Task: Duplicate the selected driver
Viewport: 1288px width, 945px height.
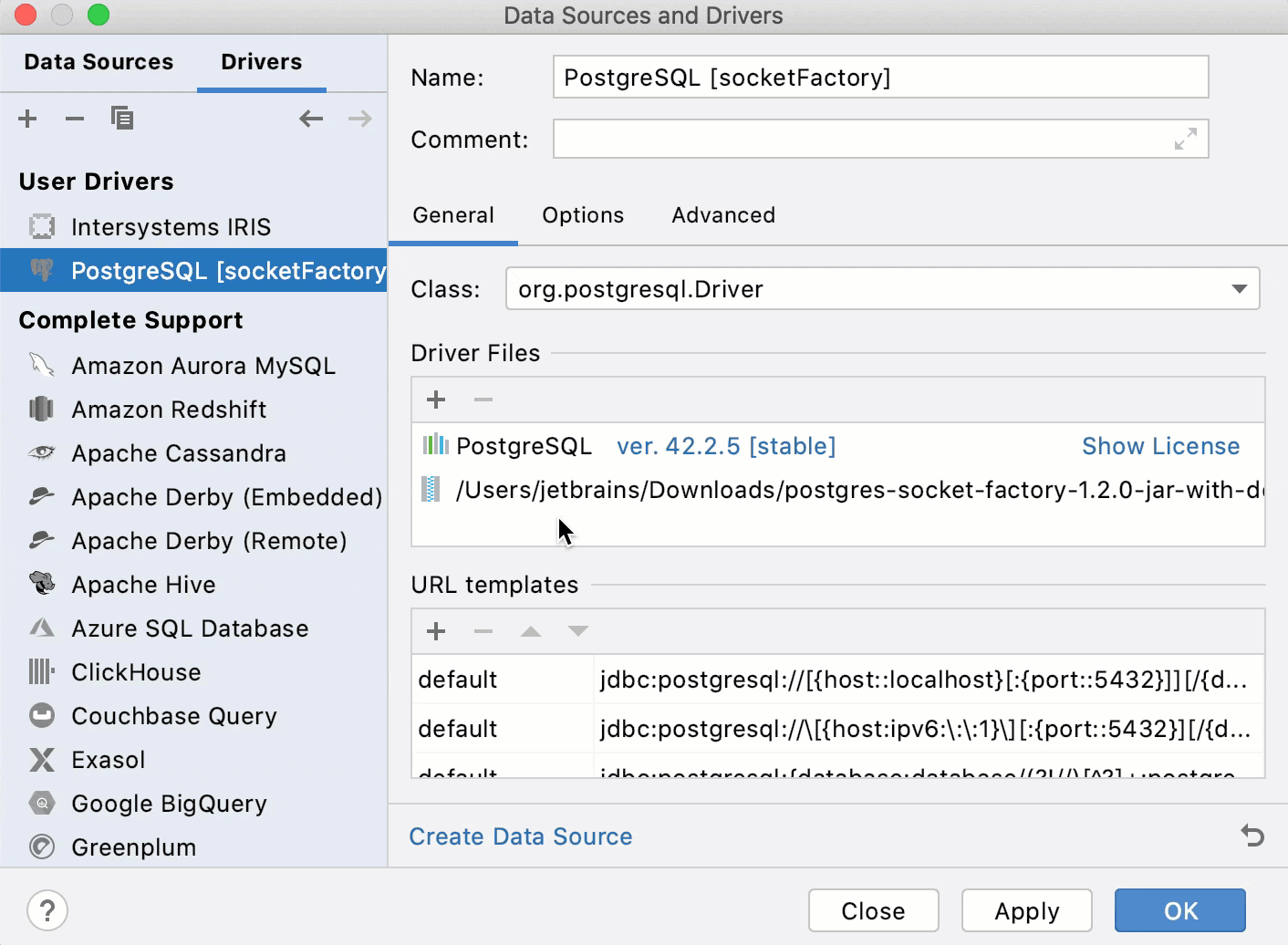Action: [122, 118]
